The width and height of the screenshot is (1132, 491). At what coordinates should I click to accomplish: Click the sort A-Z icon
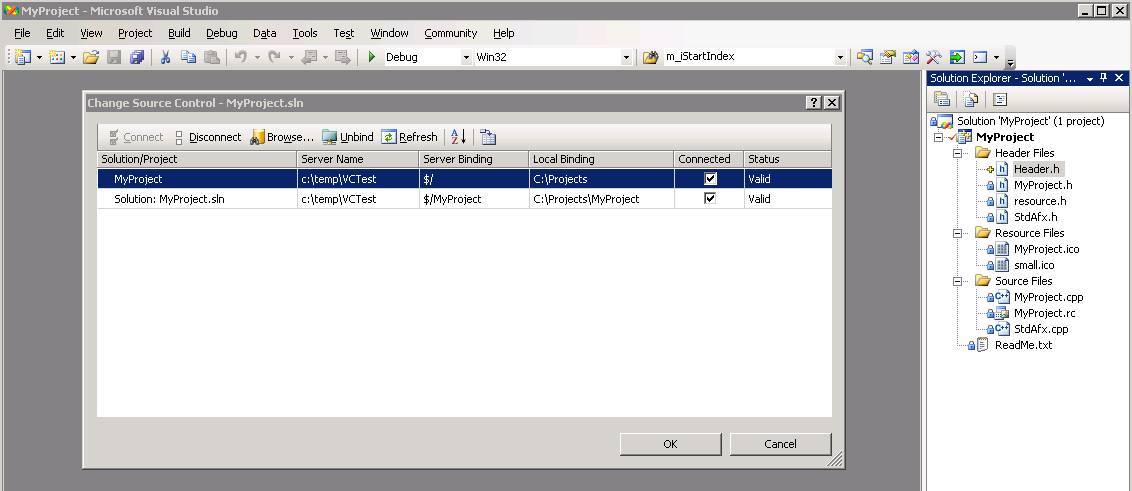point(458,137)
